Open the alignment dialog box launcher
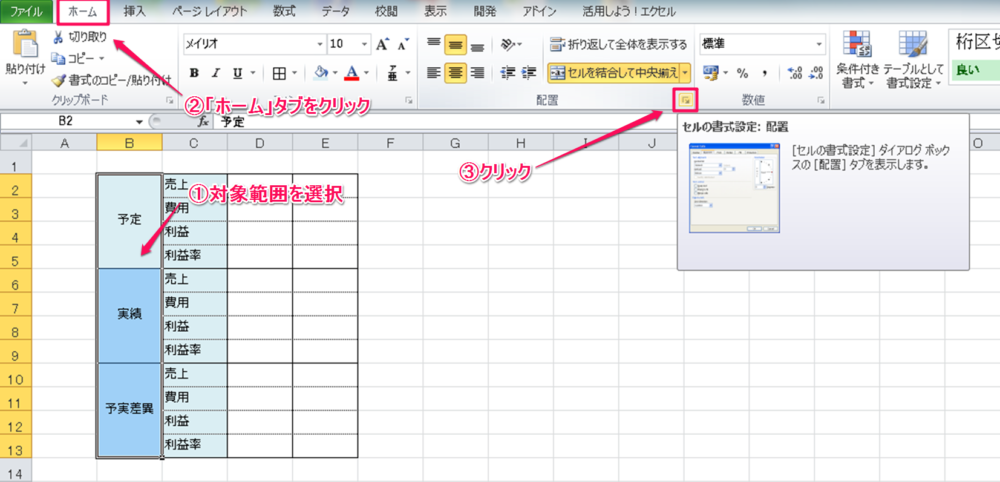Screen dimensions: 1000x482 pos(686,100)
